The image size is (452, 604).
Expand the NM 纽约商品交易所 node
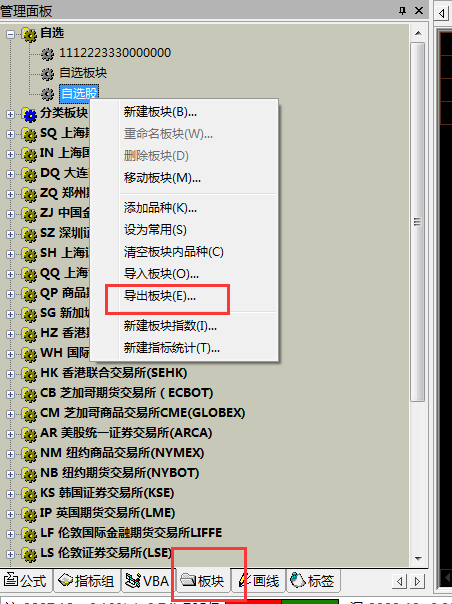[x=10, y=454]
